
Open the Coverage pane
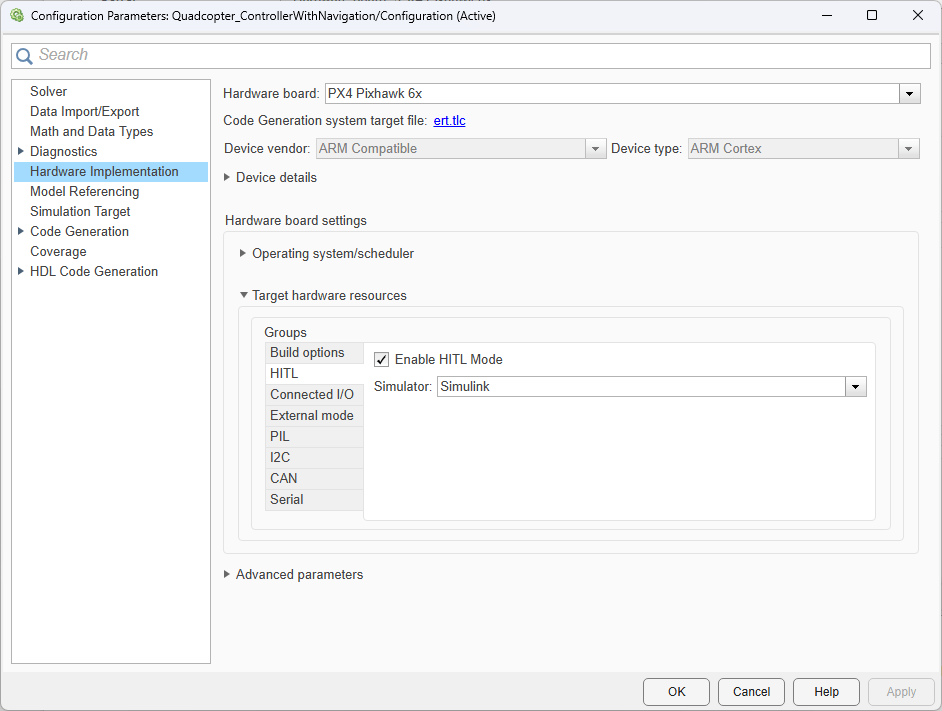58,251
